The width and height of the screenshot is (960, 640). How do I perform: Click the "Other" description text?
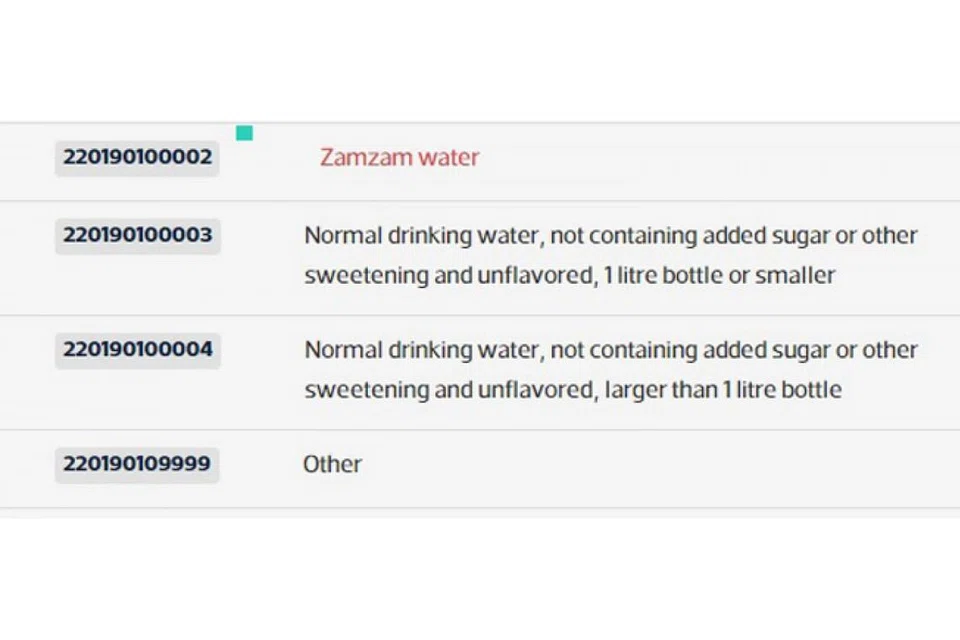coord(332,464)
